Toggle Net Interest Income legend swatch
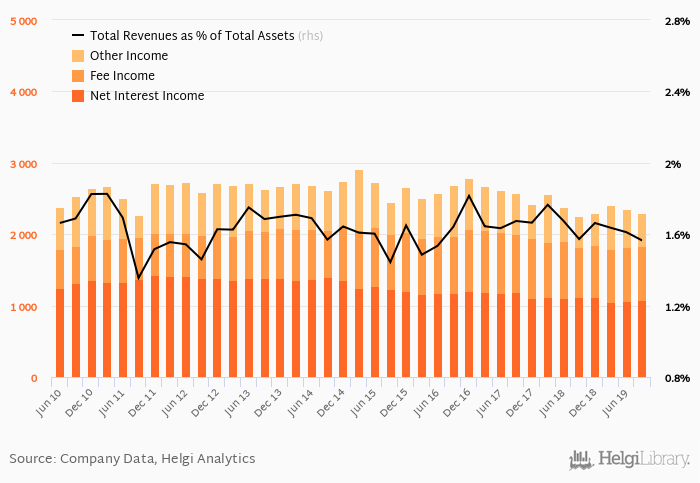Image resolution: width=700 pixels, height=483 pixels. pos(78,96)
